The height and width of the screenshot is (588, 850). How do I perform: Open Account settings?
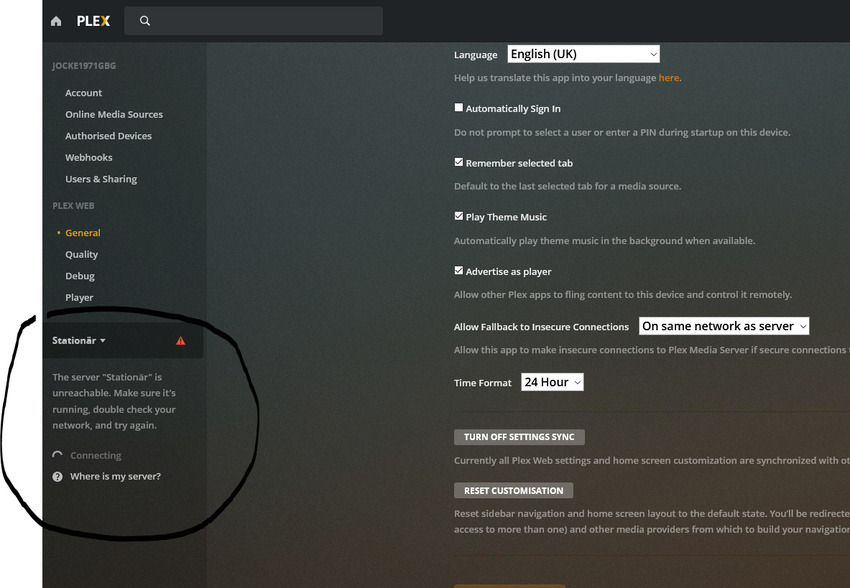tap(83, 93)
